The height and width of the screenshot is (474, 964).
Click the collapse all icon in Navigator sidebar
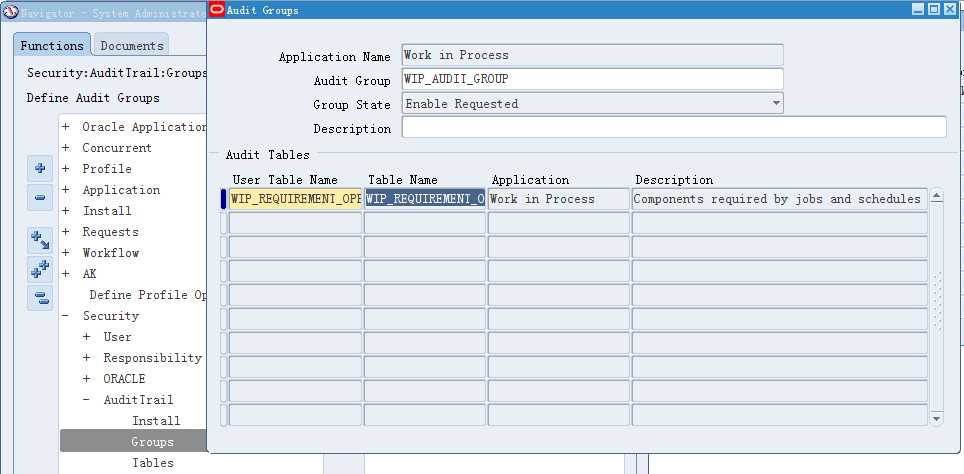(40, 298)
